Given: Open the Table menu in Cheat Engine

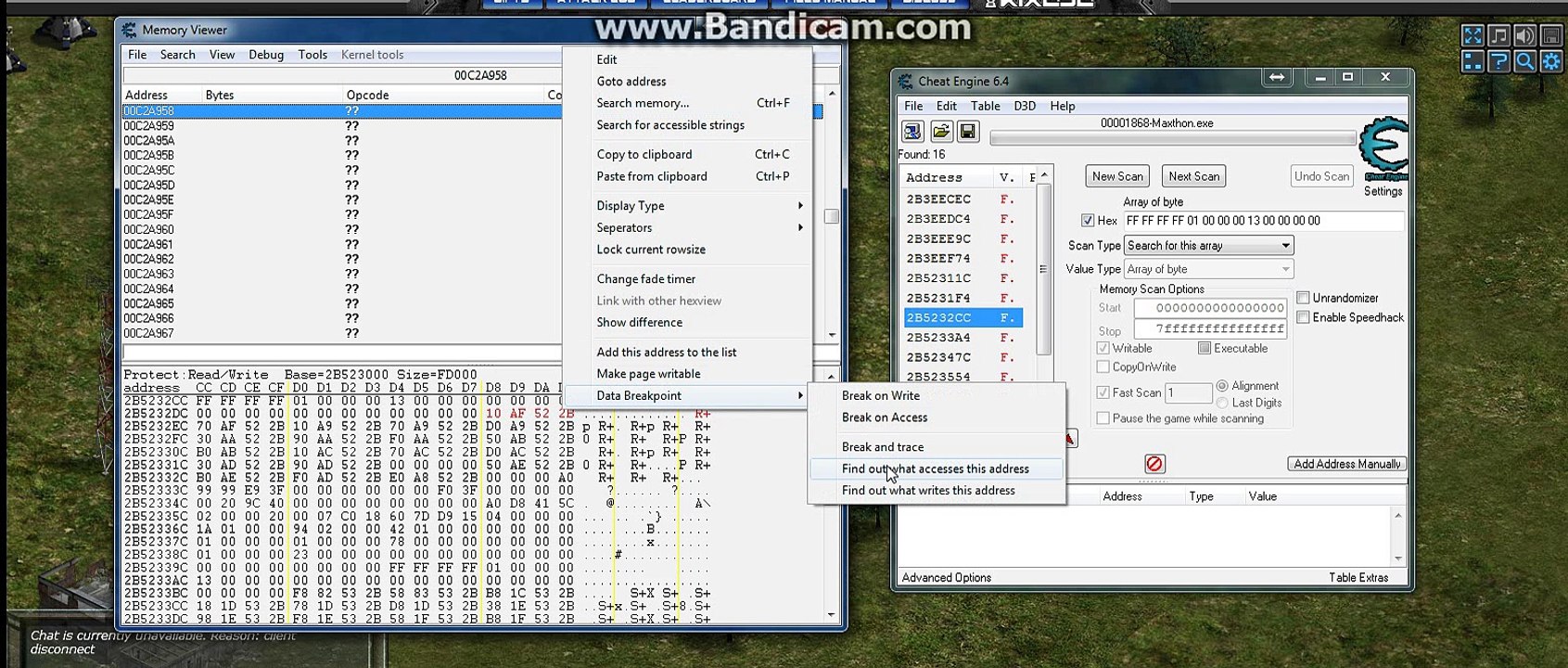Looking at the screenshot, I should (x=985, y=106).
